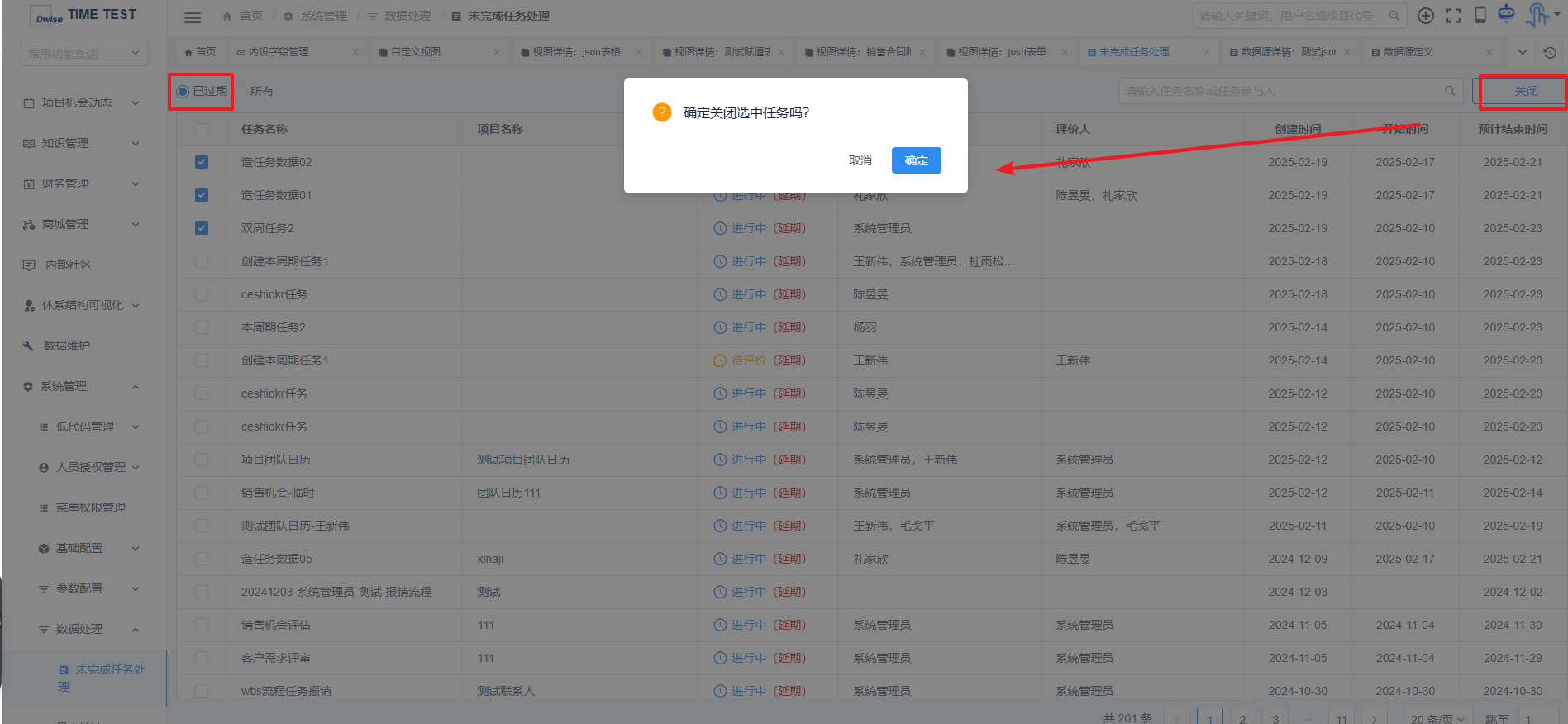This screenshot has height=724, width=1568.
Task: Select the 所有 radio option
Action: (242, 92)
